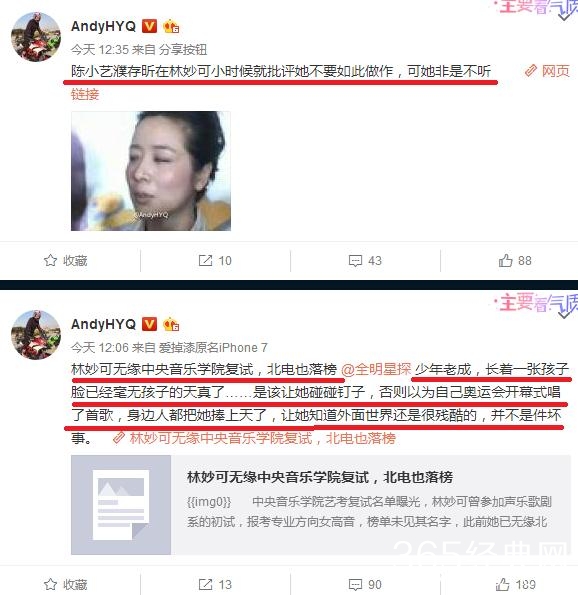The height and width of the screenshot is (595, 578).
Task: Click the membership crown badge in second post
Action: coord(171,324)
